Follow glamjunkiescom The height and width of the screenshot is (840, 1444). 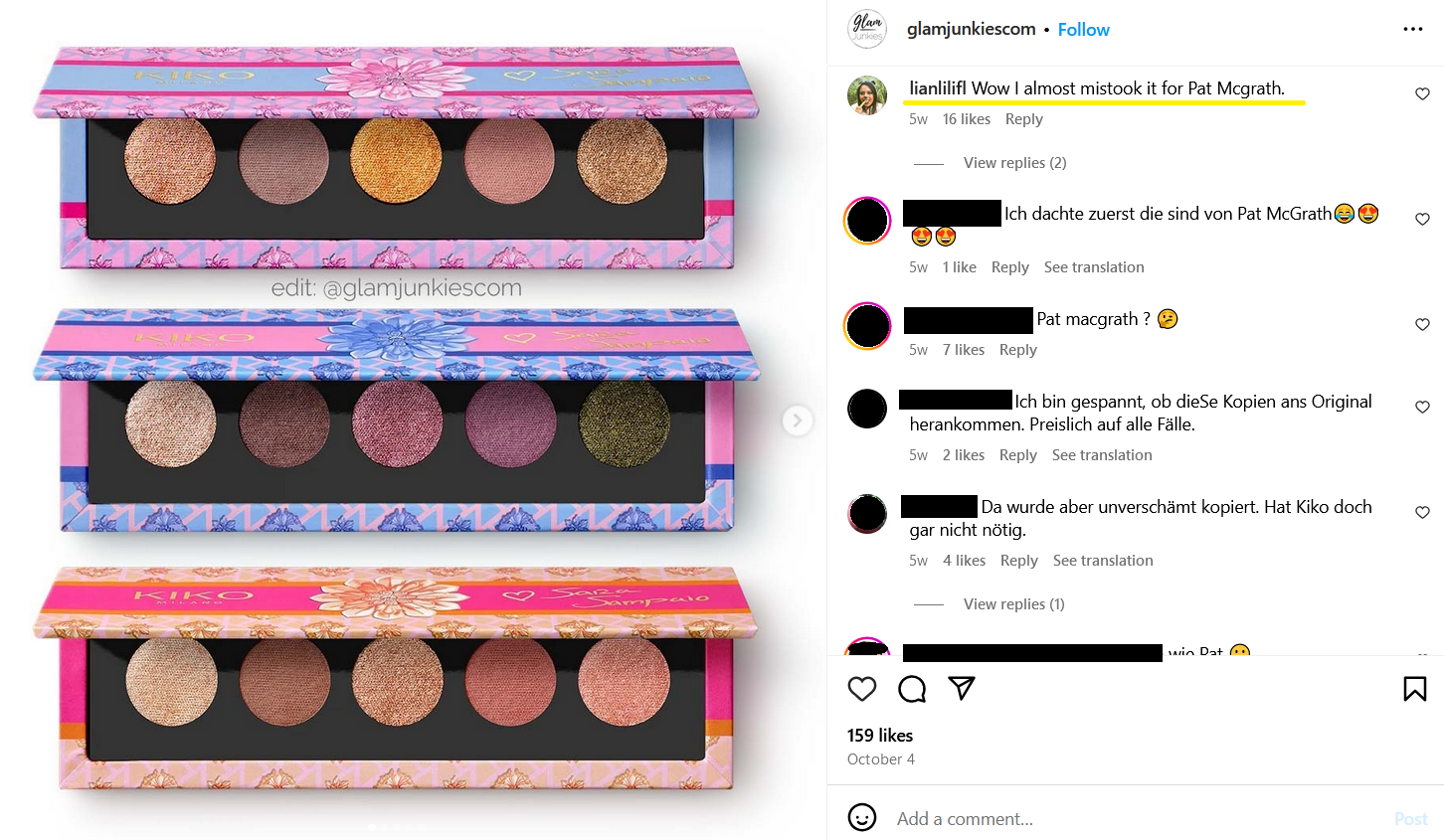click(x=1084, y=30)
